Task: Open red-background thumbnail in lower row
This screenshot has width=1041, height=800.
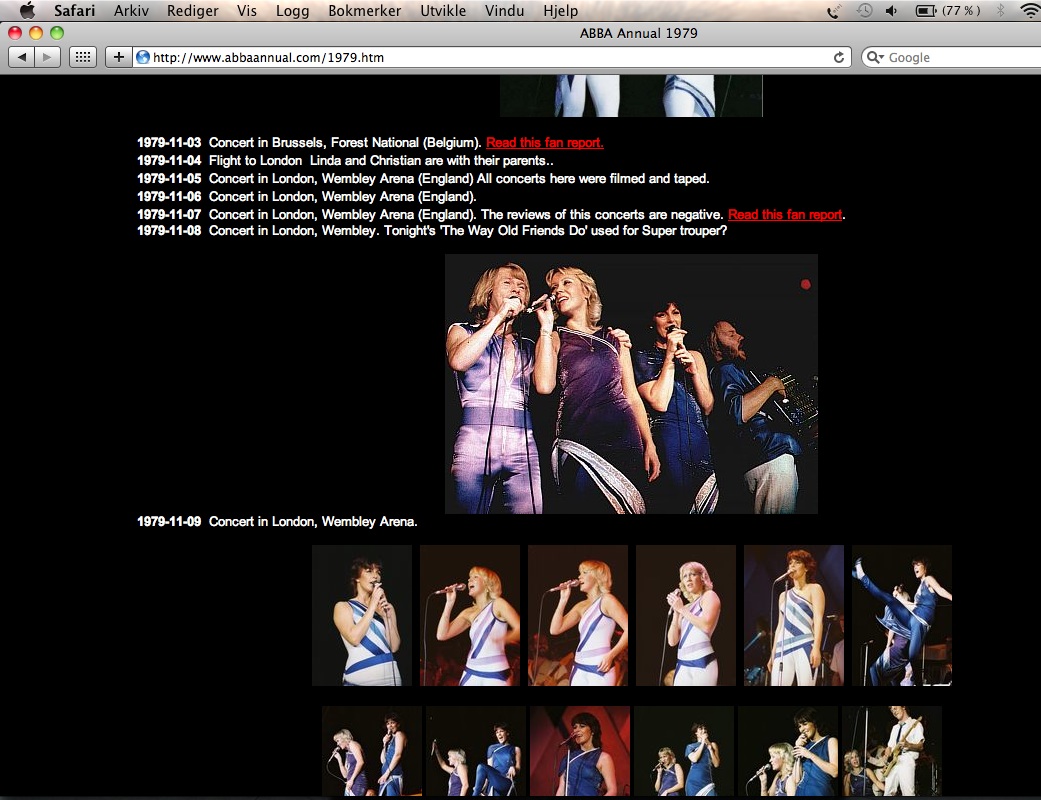Action: pos(580,751)
